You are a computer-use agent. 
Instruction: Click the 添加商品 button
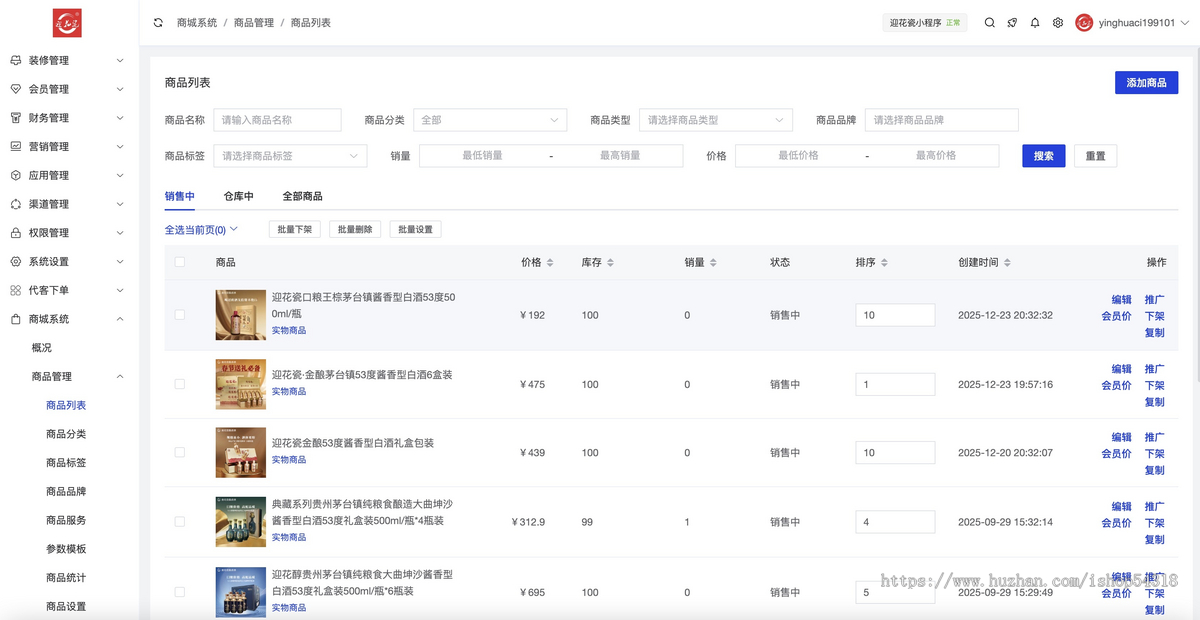point(1146,83)
